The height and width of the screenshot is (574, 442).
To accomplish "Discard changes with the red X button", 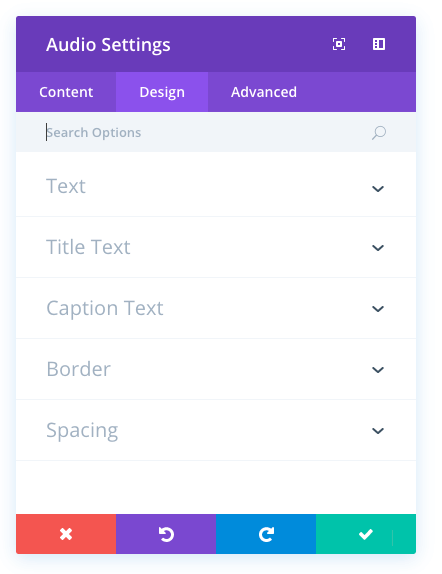I will pyautogui.click(x=66, y=534).
